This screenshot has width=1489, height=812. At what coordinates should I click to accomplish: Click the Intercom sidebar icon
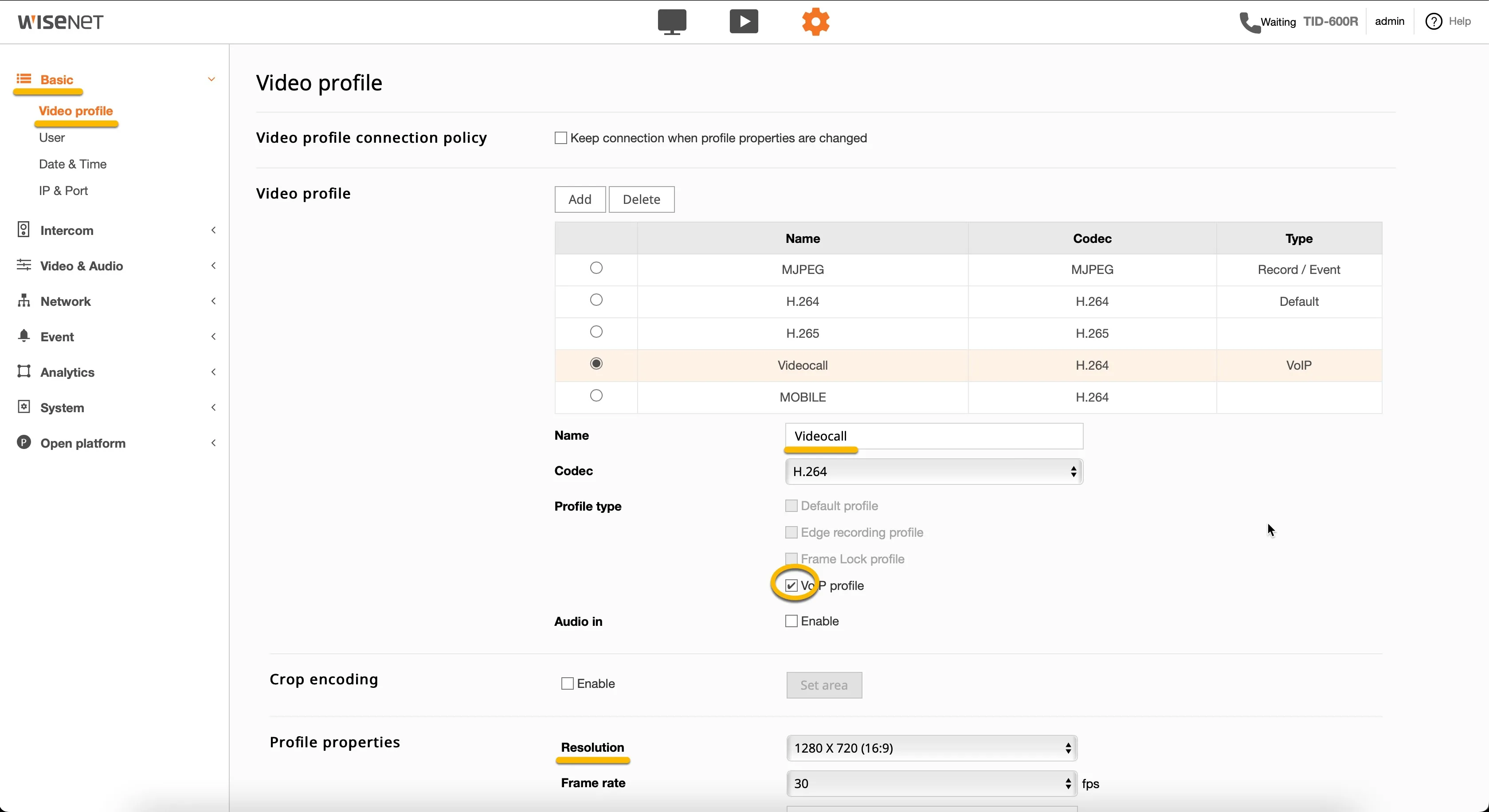pyautogui.click(x=23, y=230)
